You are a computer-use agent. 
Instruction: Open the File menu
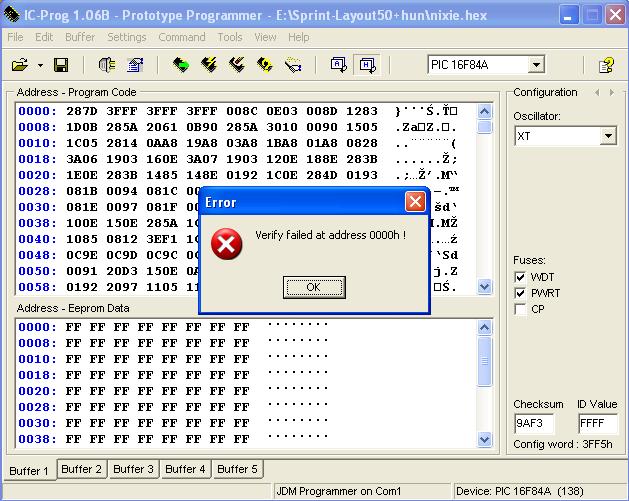point(15,37)
